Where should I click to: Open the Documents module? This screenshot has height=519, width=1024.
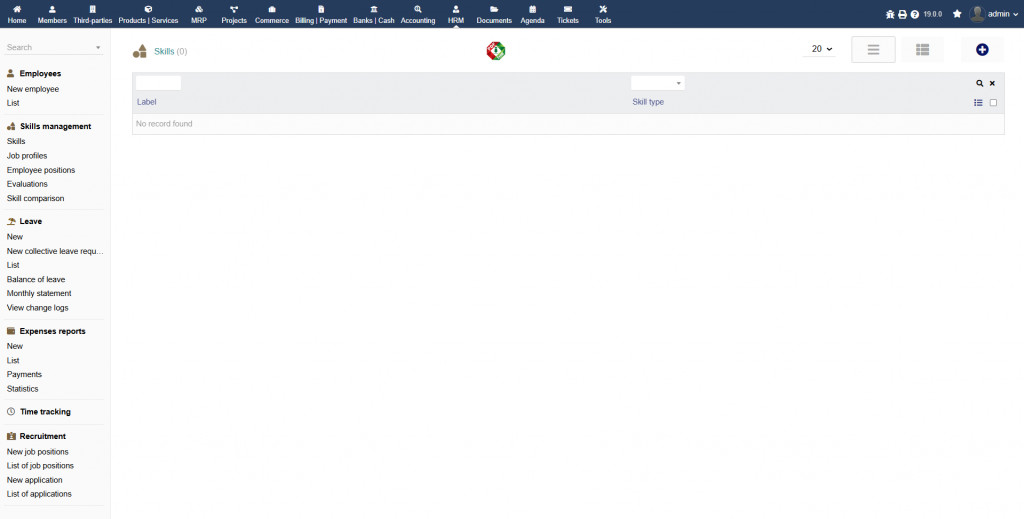tap(494, 14)
